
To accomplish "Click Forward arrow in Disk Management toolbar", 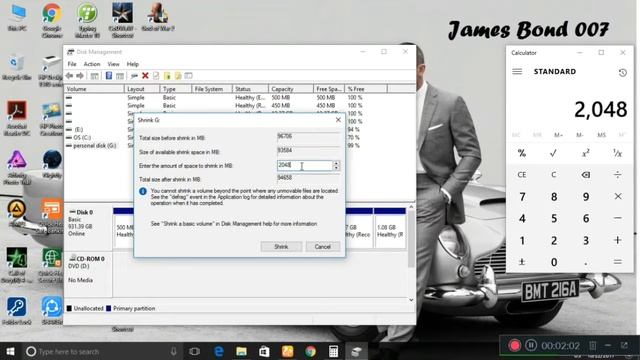I will click(80, 76).
